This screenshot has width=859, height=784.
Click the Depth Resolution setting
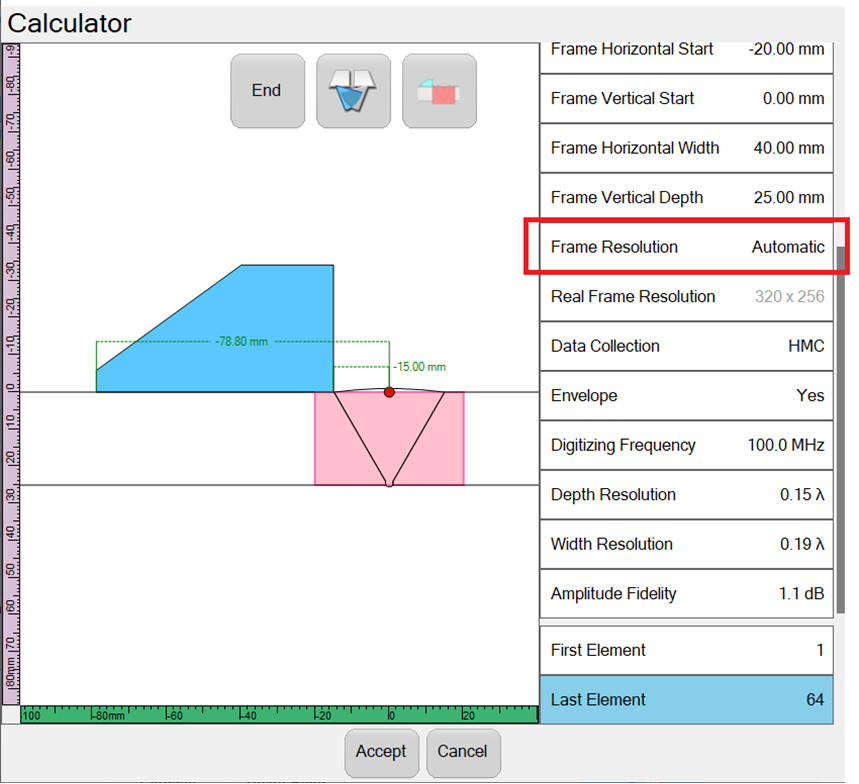(686, 495)
